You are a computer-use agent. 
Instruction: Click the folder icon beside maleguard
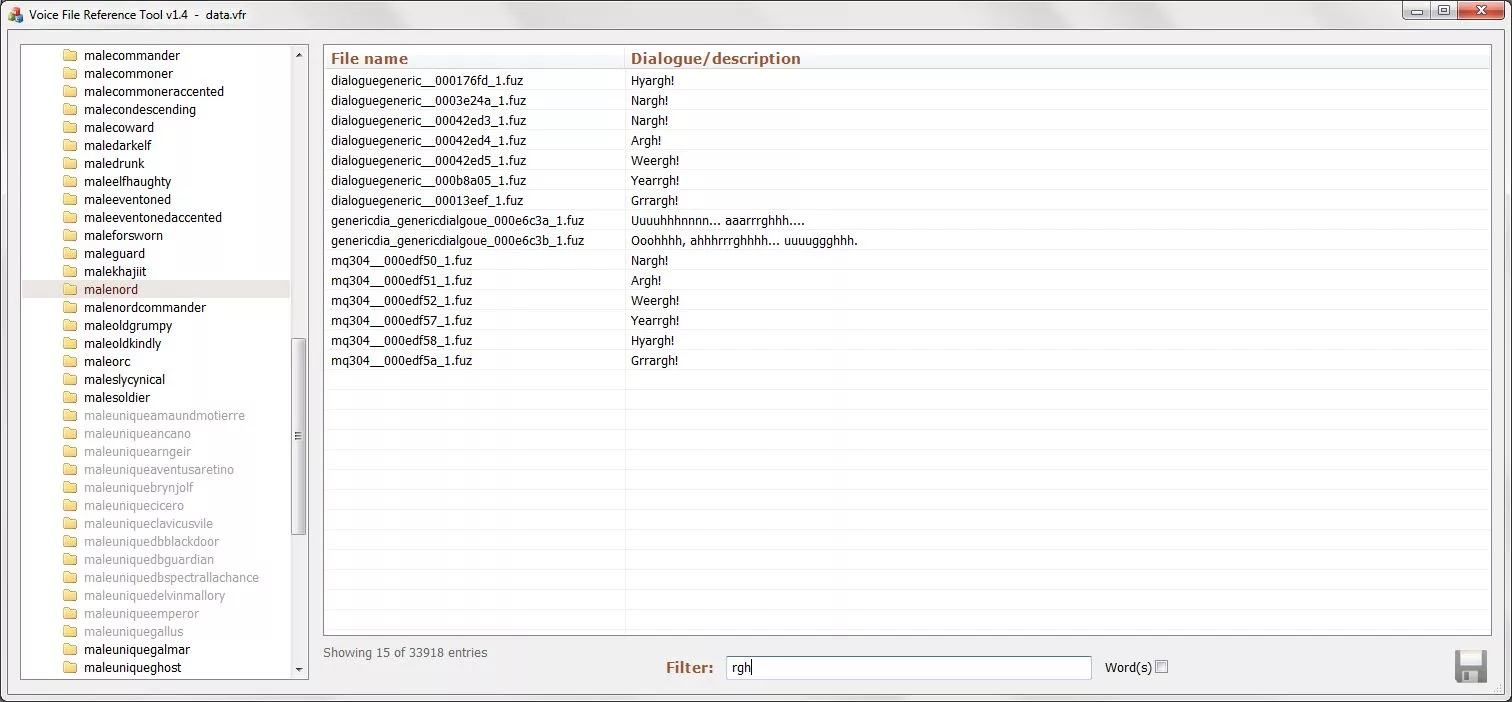(x=70, y=254)
